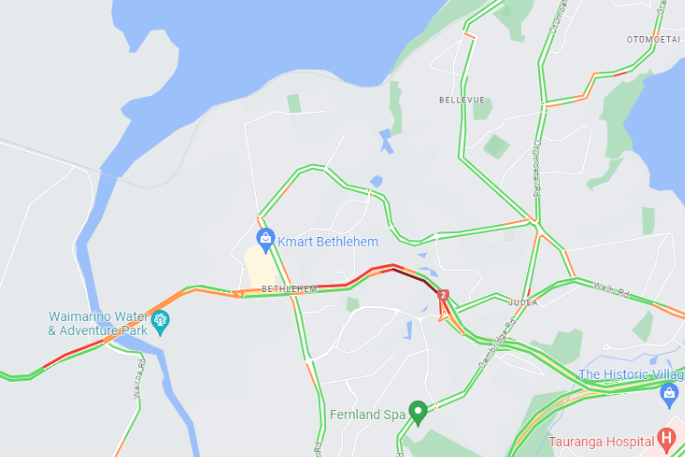685x457 pixels.
Task: Click the orange warning triangle near Judea
Action: click(x=444, y=316)
